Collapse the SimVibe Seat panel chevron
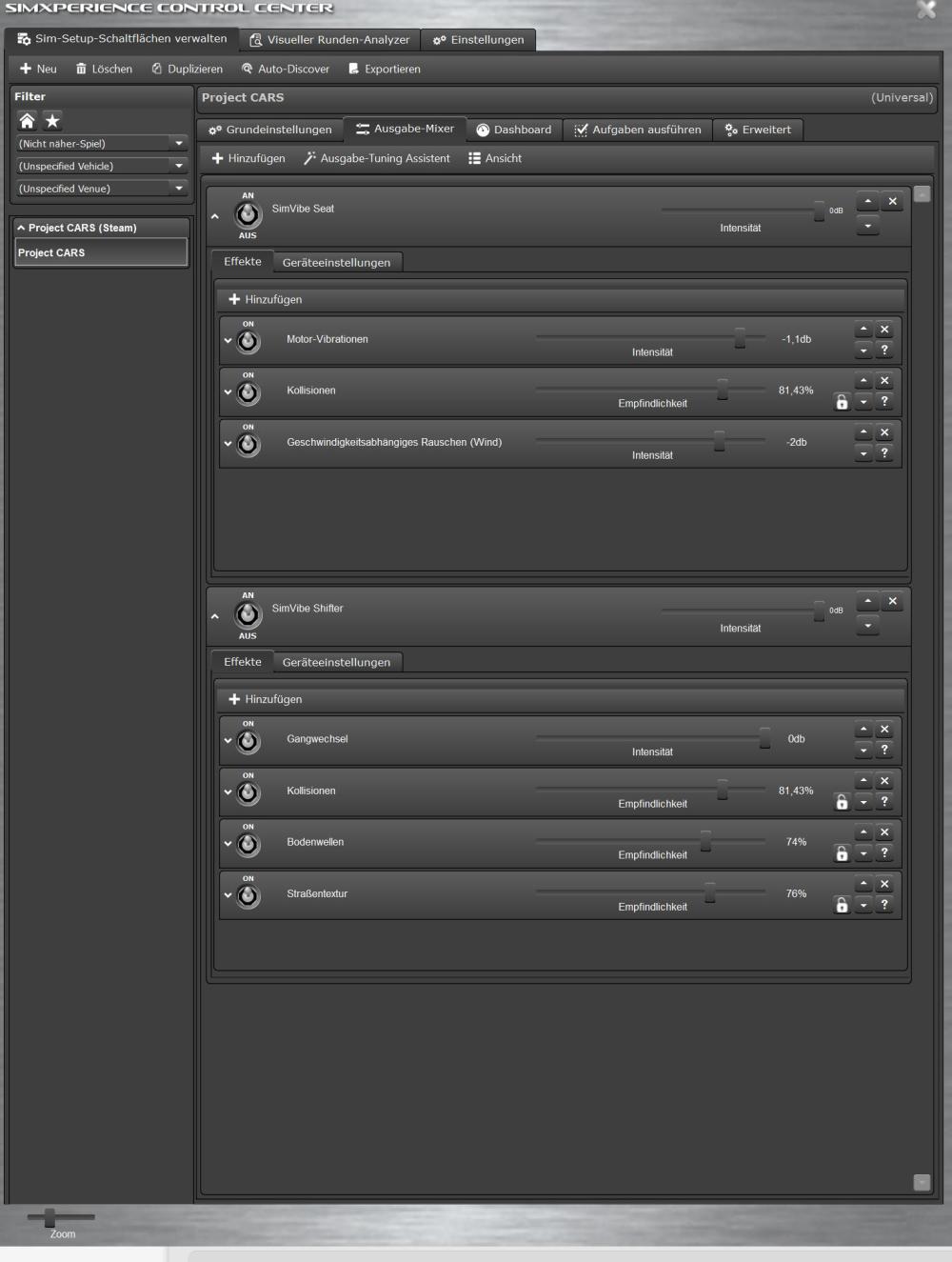 [x=215, y=216]
